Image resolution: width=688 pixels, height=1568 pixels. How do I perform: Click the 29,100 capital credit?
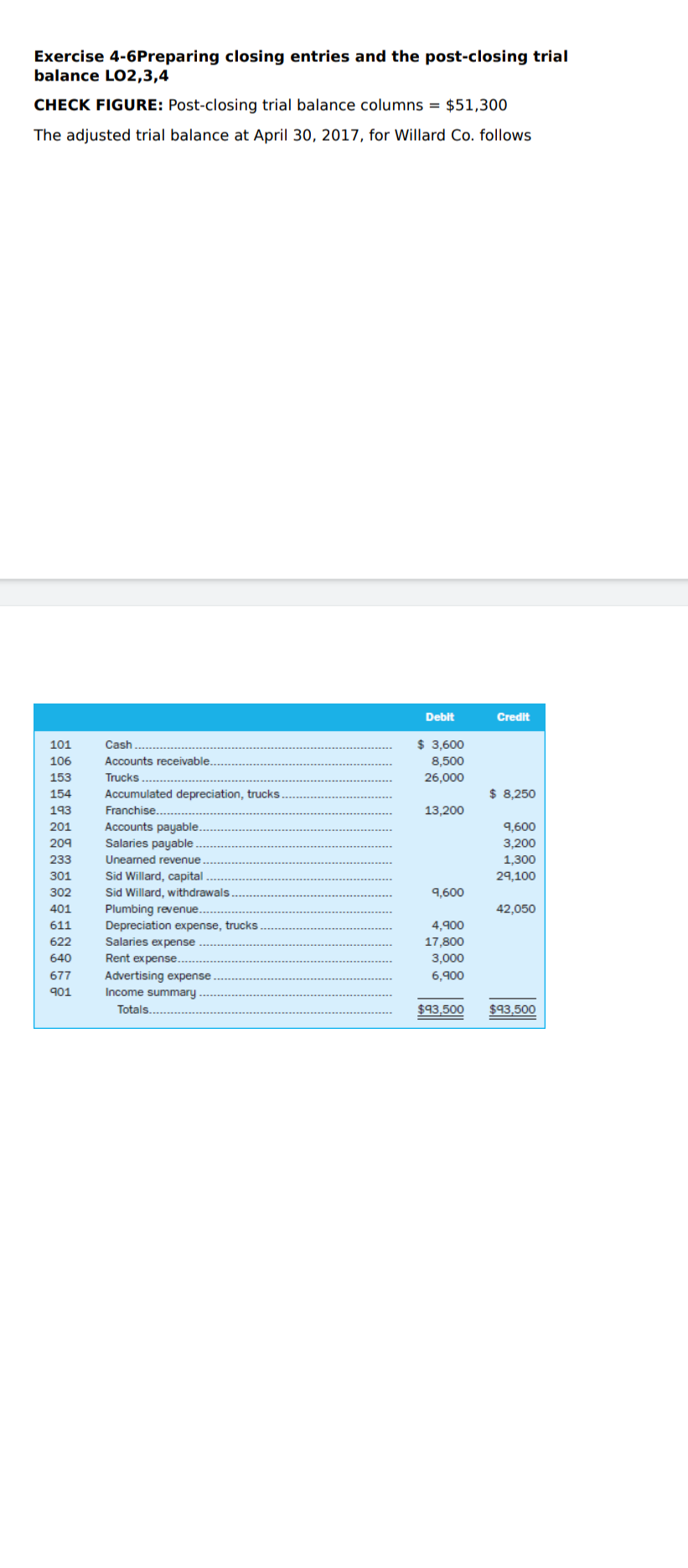click(516, 876)
